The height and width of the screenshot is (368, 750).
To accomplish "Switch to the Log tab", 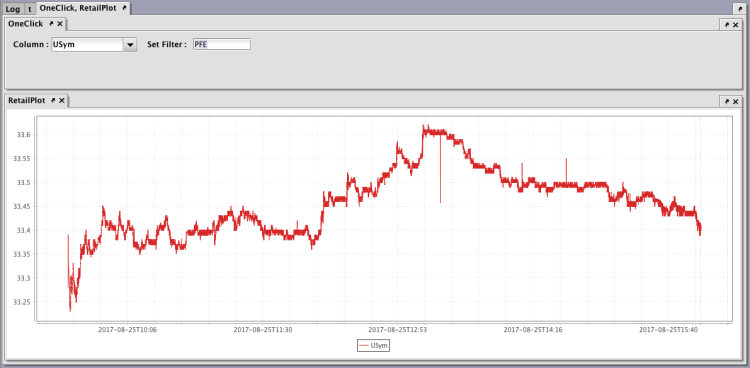I will (x=13, y=9).
